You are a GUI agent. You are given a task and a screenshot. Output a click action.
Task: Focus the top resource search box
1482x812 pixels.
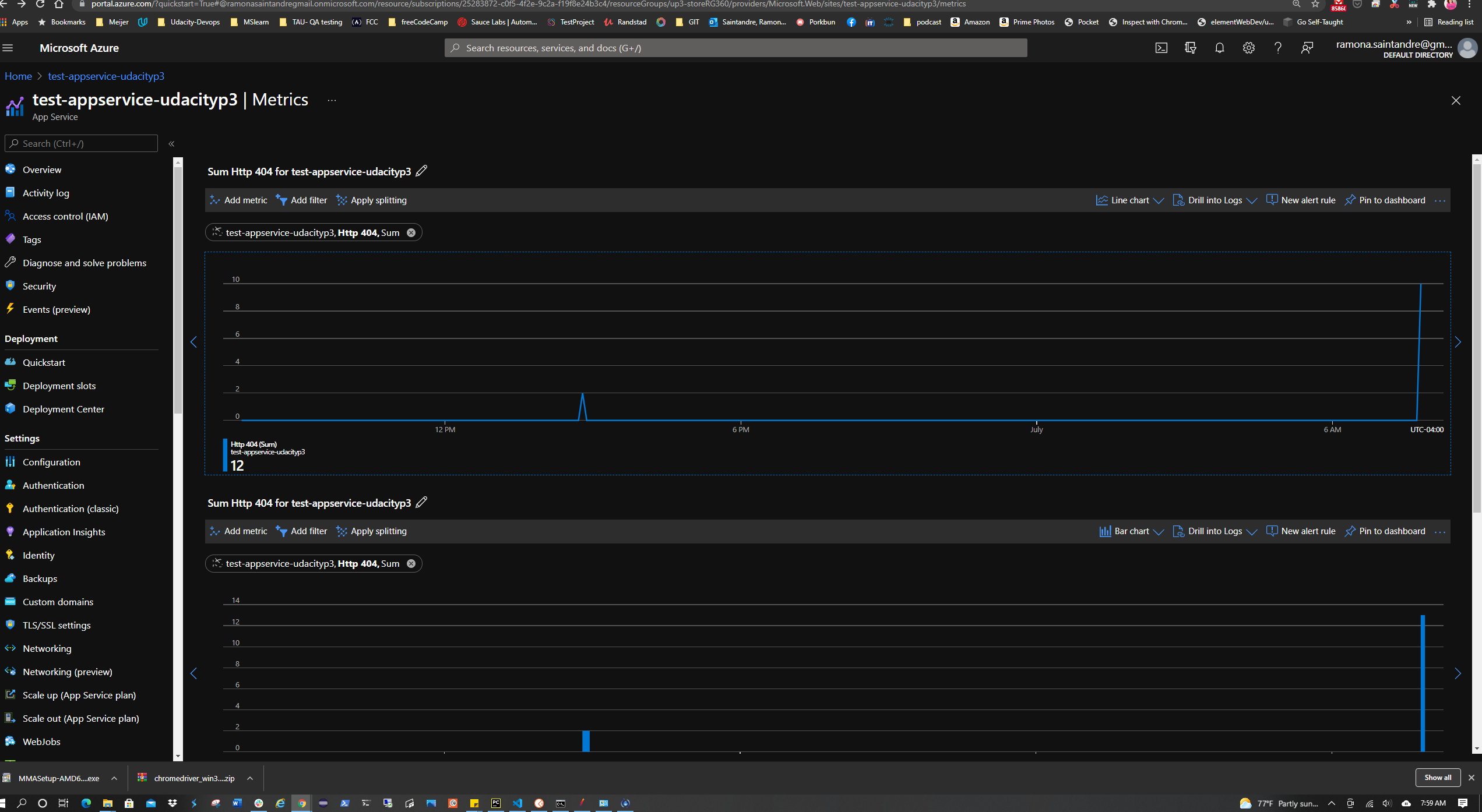(735, 48)
